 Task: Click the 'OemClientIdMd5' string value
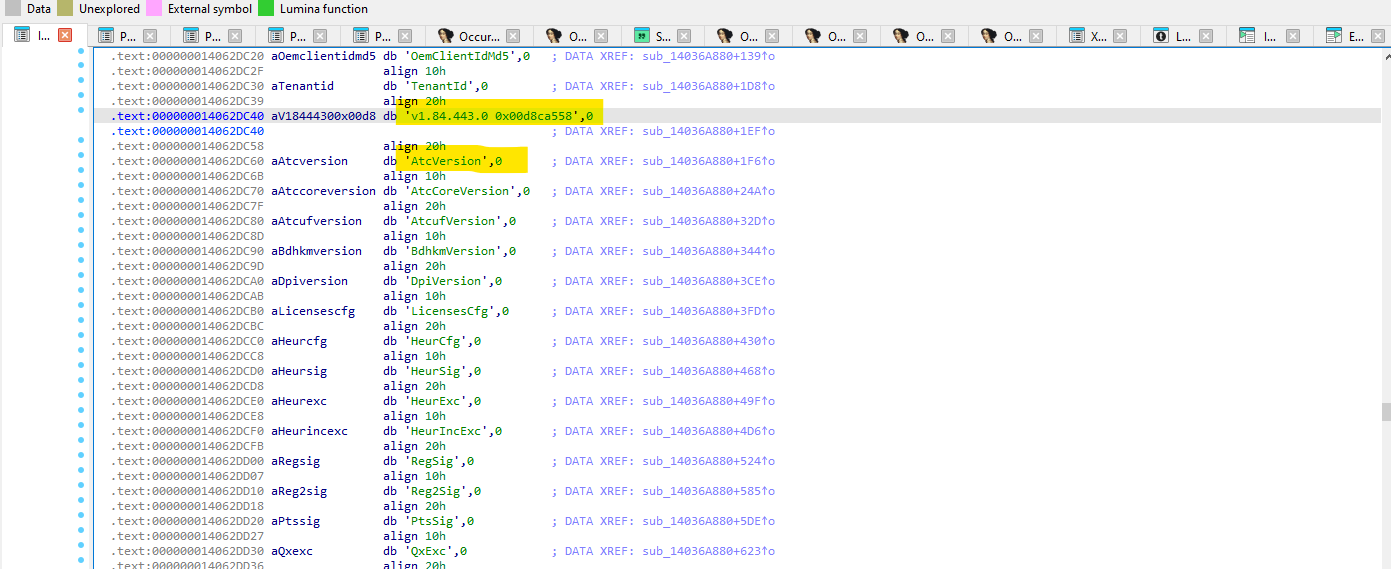point(460,56)
